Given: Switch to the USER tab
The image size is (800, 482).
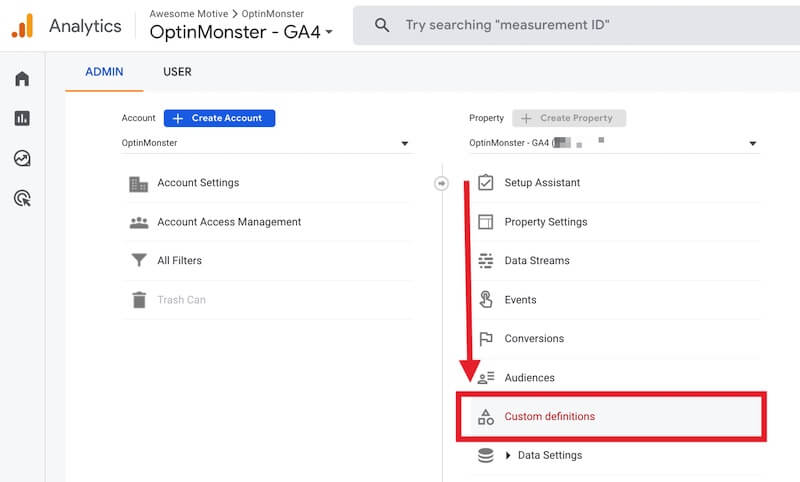Looking at the screenshot, I should point(177,72).
